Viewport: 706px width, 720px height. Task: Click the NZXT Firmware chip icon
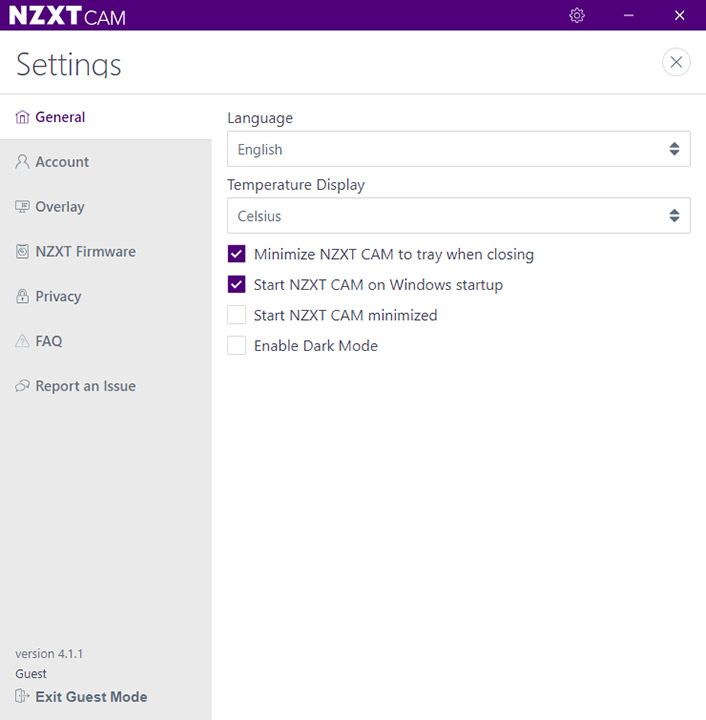pyautogui.click(x=22, y=251)
